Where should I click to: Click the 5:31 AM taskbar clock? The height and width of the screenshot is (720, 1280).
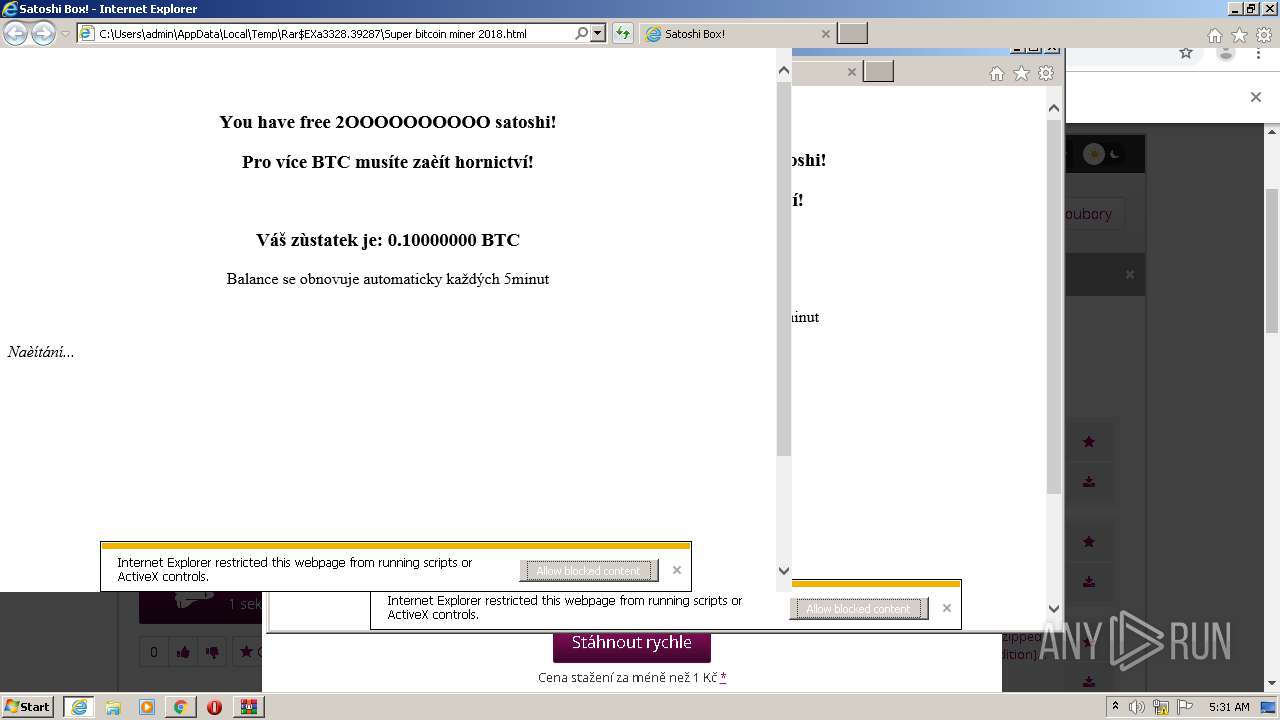(x=1229, y=707)
